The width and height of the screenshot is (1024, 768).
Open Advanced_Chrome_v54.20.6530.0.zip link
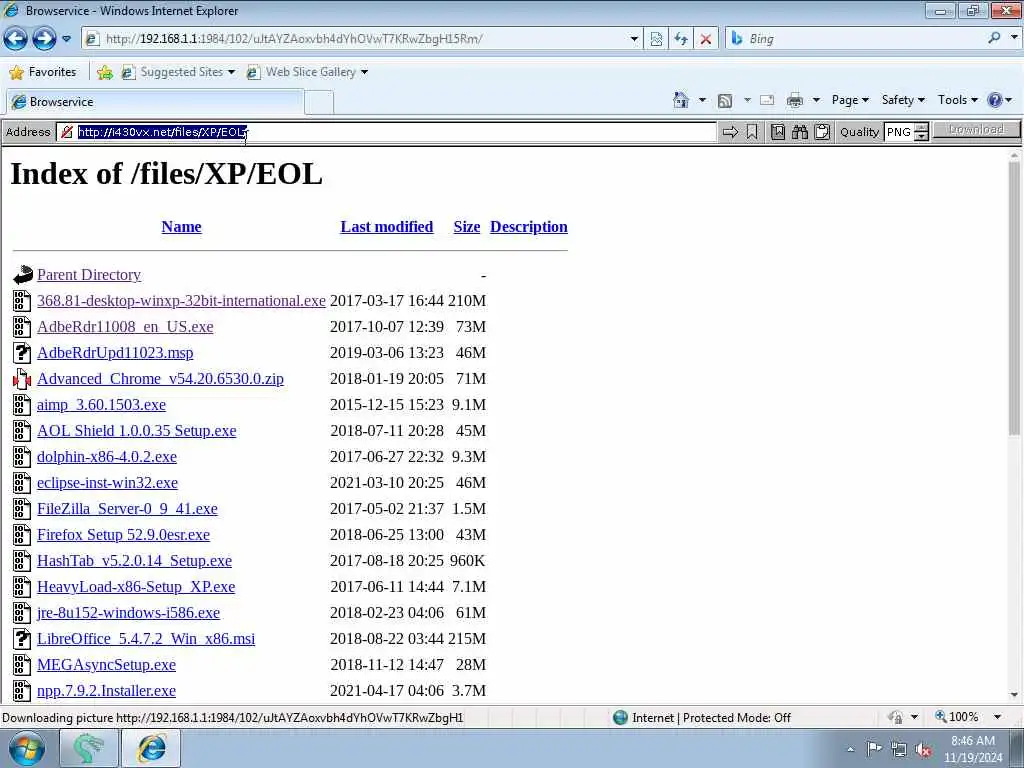pos(161,379)
